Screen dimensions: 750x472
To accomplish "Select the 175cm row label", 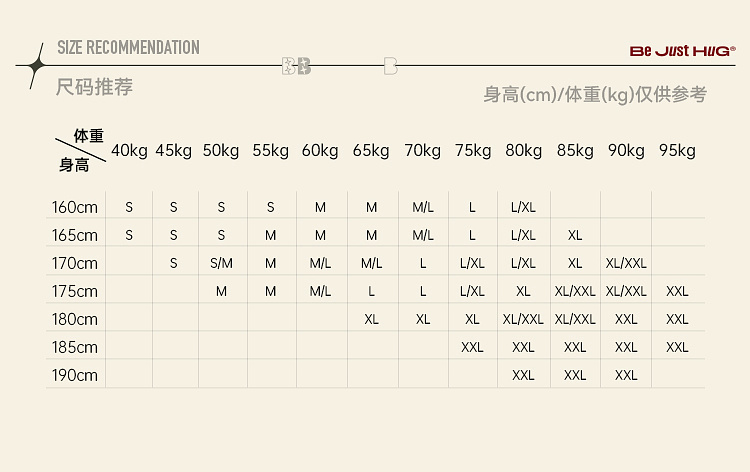I will 75,291.
